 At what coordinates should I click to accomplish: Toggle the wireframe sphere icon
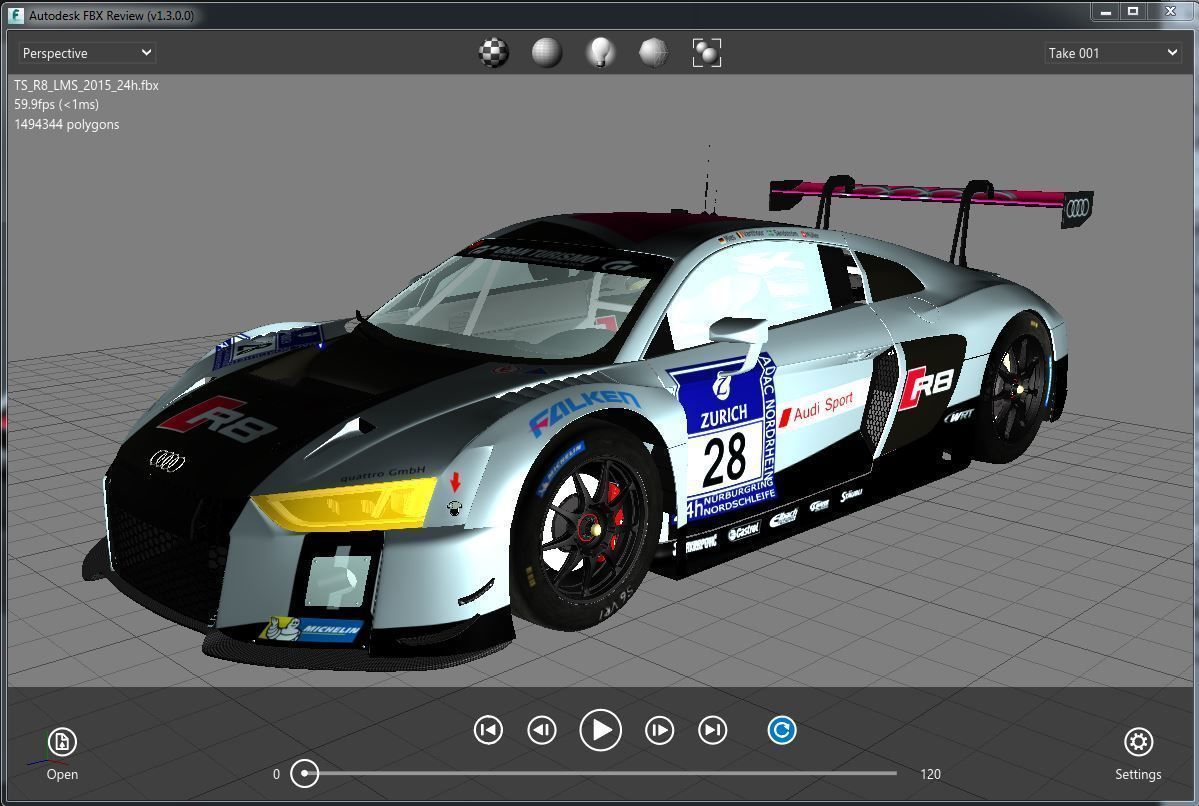(x=653, y=53)
